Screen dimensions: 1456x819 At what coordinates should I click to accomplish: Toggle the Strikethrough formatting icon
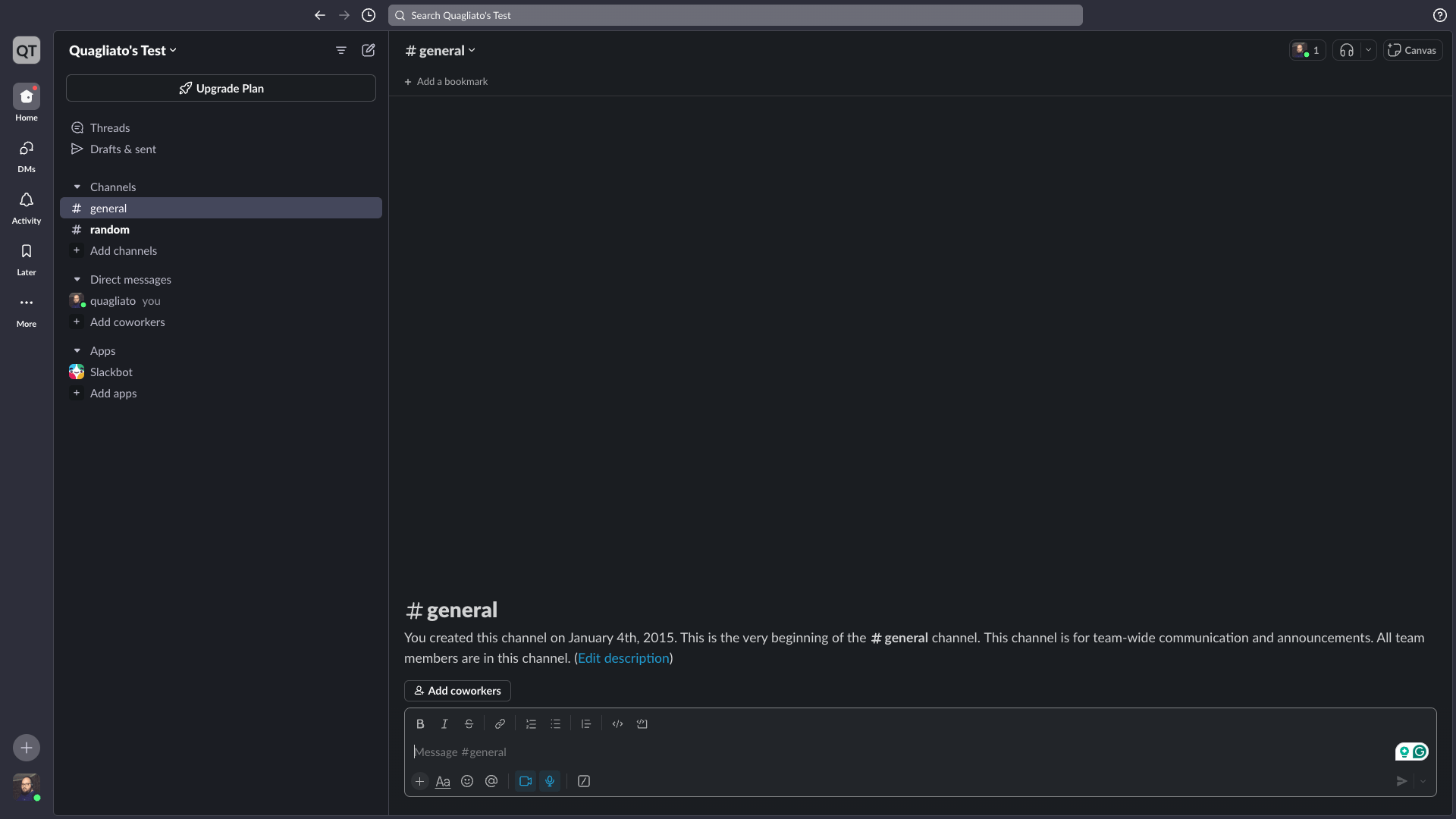(x=468, y=724)
